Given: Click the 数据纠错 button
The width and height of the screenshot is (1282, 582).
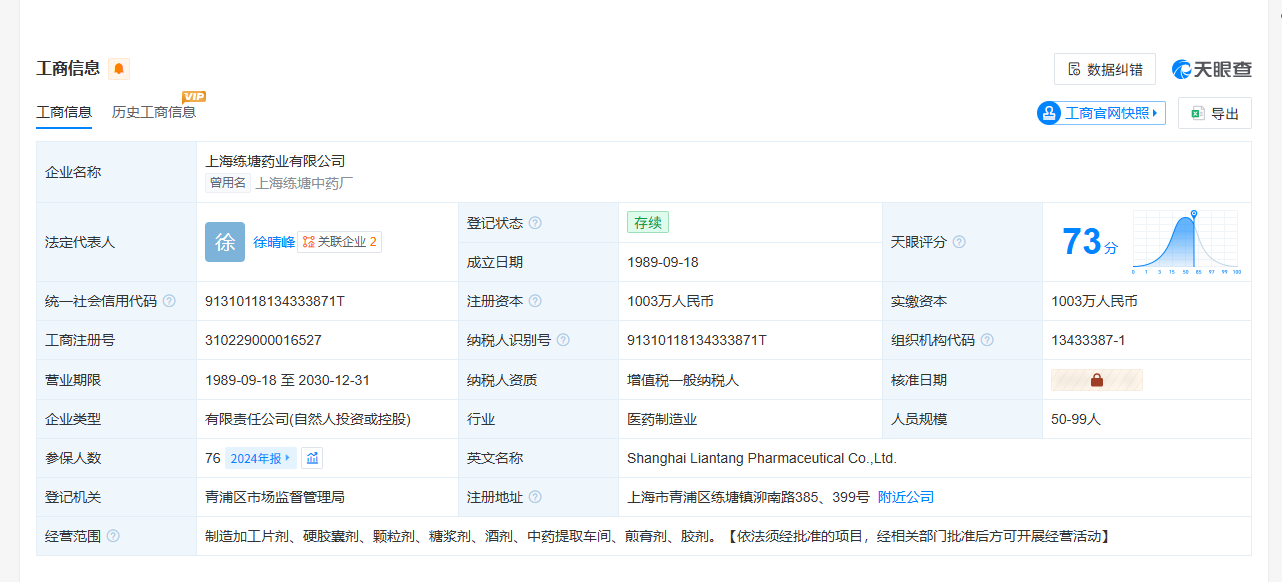Looking at the screenshot, I should [1104, 69].
